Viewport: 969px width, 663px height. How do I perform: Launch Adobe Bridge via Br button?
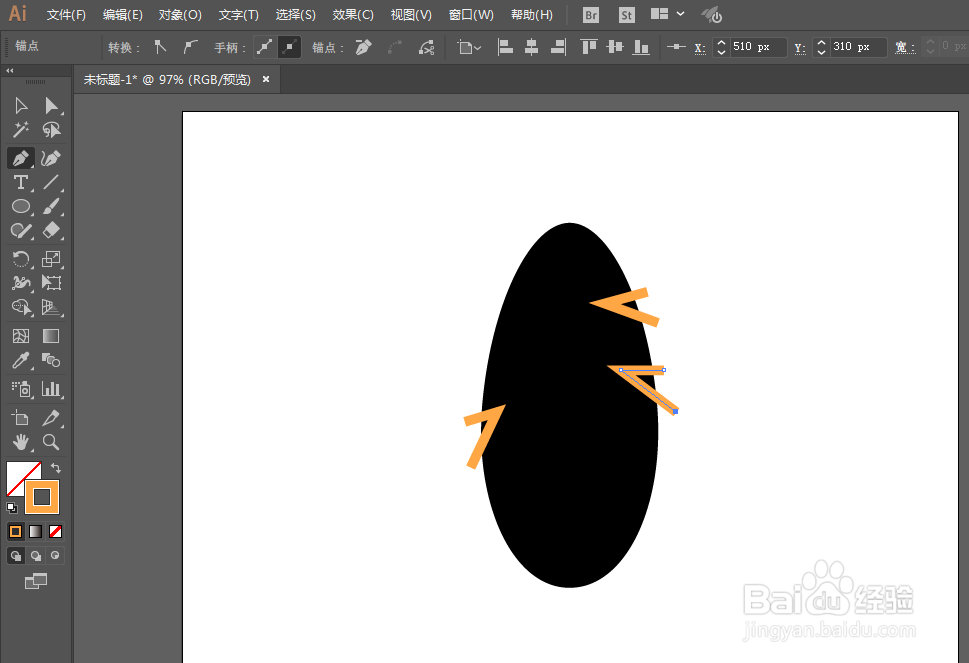[x=590, y=14]
